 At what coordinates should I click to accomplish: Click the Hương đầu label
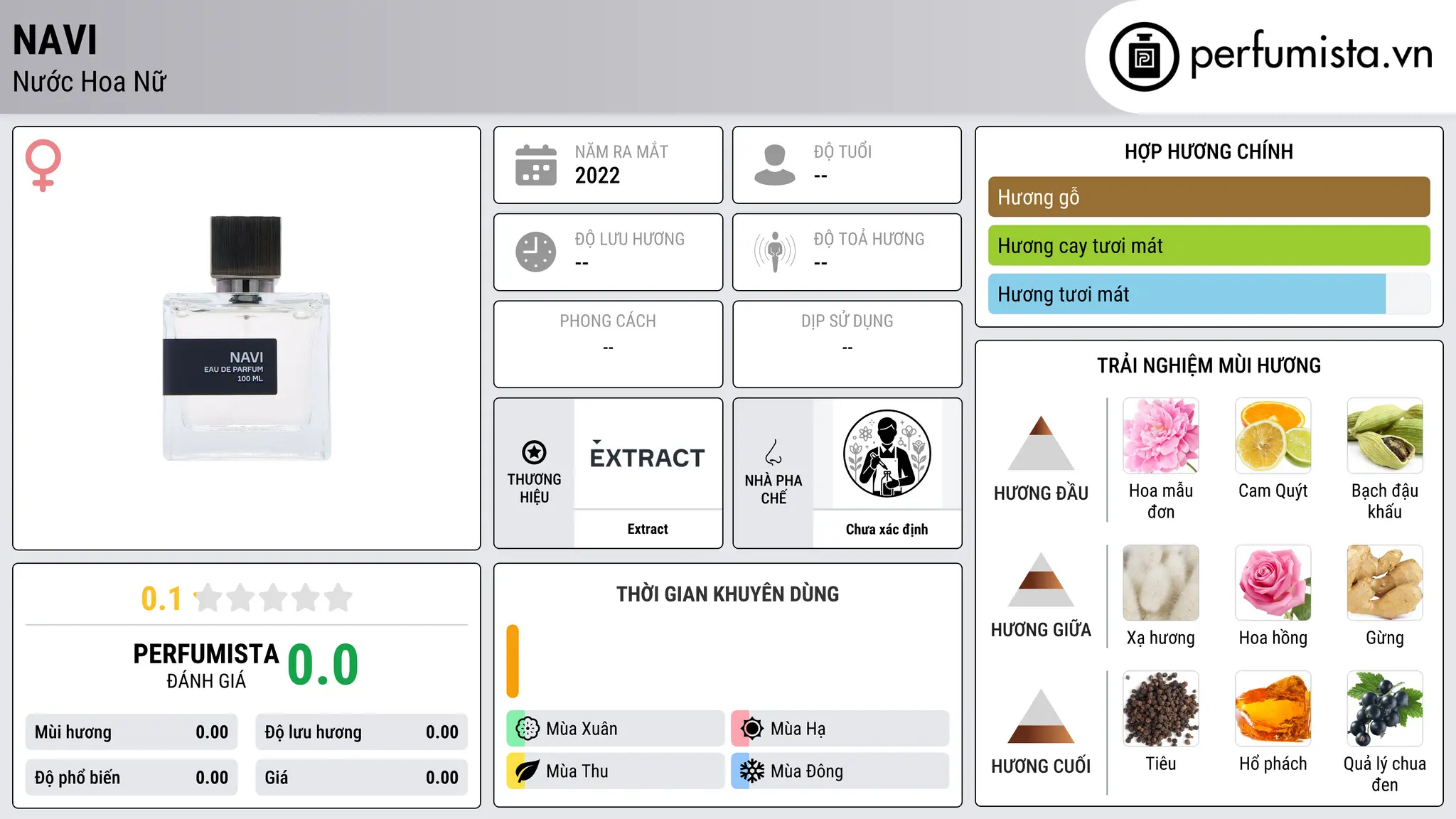[1041, 493]
